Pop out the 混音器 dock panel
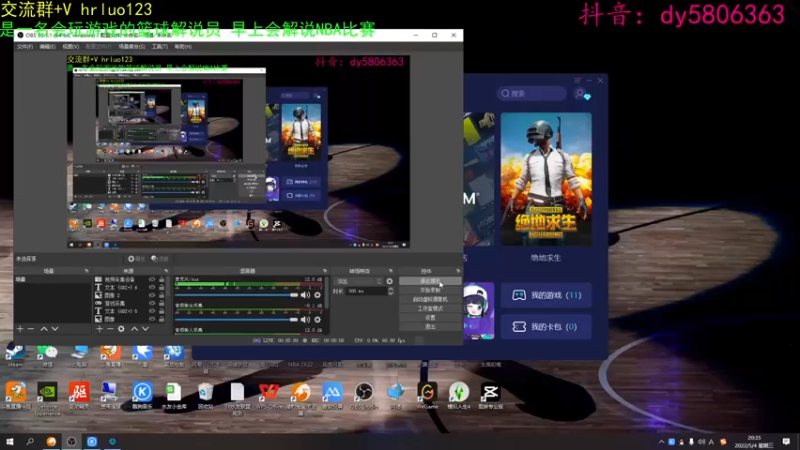Viewport: 800px width, 450px height. pyautogui.click(x=324, y=271)
